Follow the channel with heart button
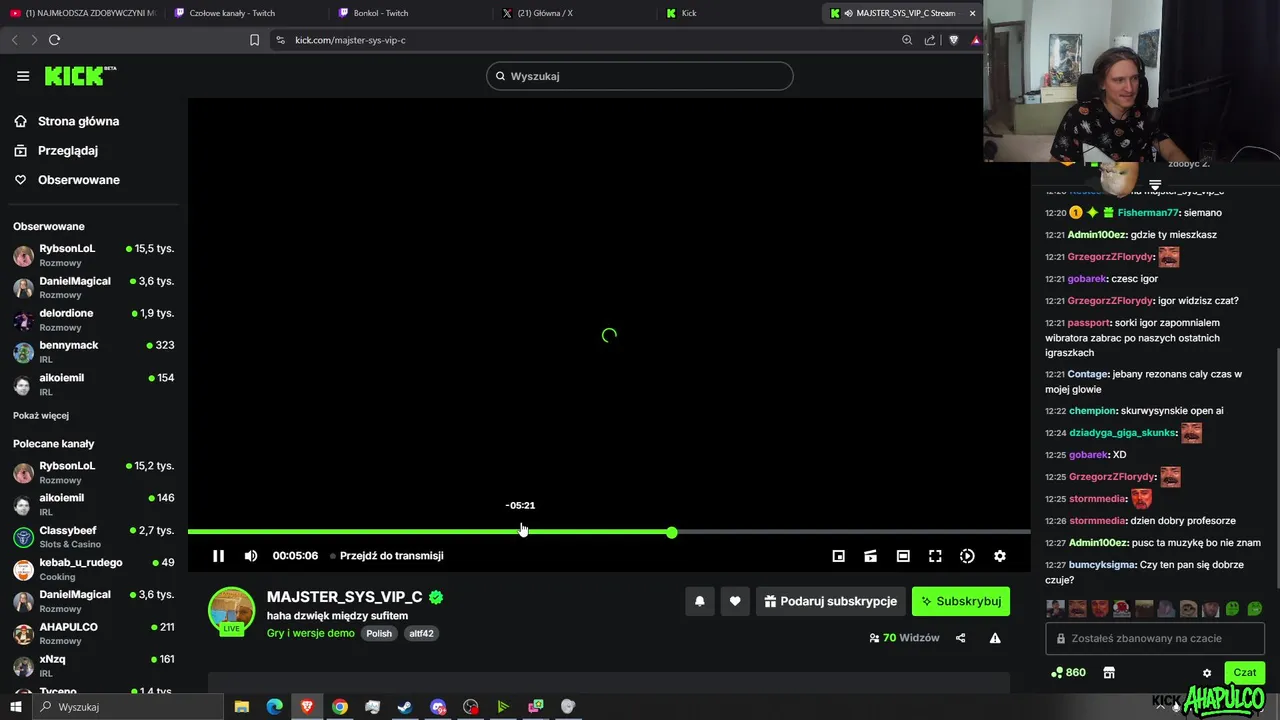Screen dimensions: 1280x720 pos(735,601)
